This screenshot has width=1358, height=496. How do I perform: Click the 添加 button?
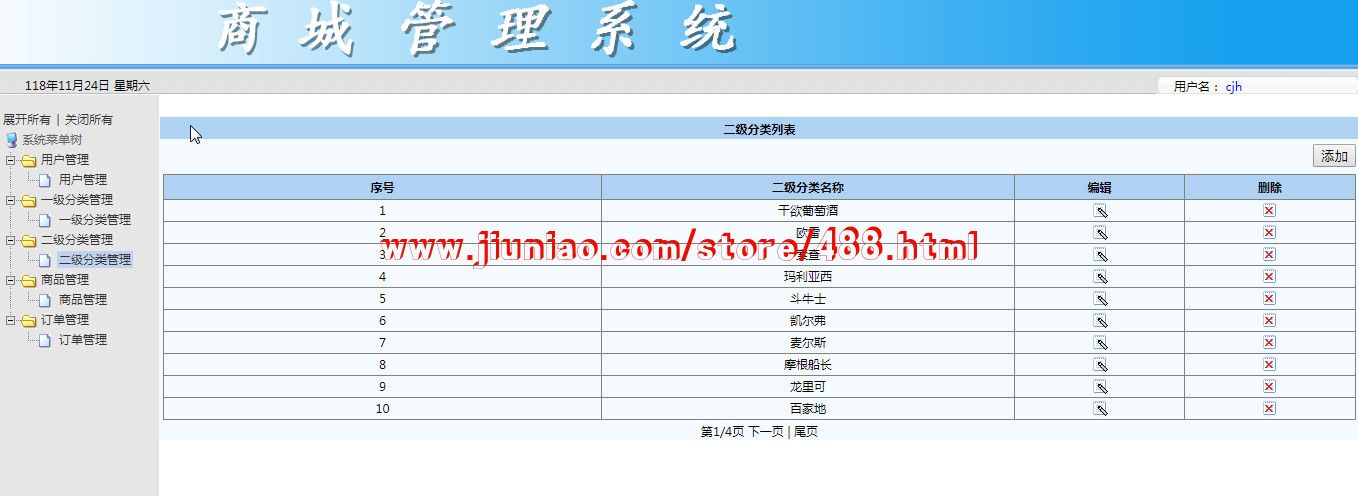pos(1334,156)
